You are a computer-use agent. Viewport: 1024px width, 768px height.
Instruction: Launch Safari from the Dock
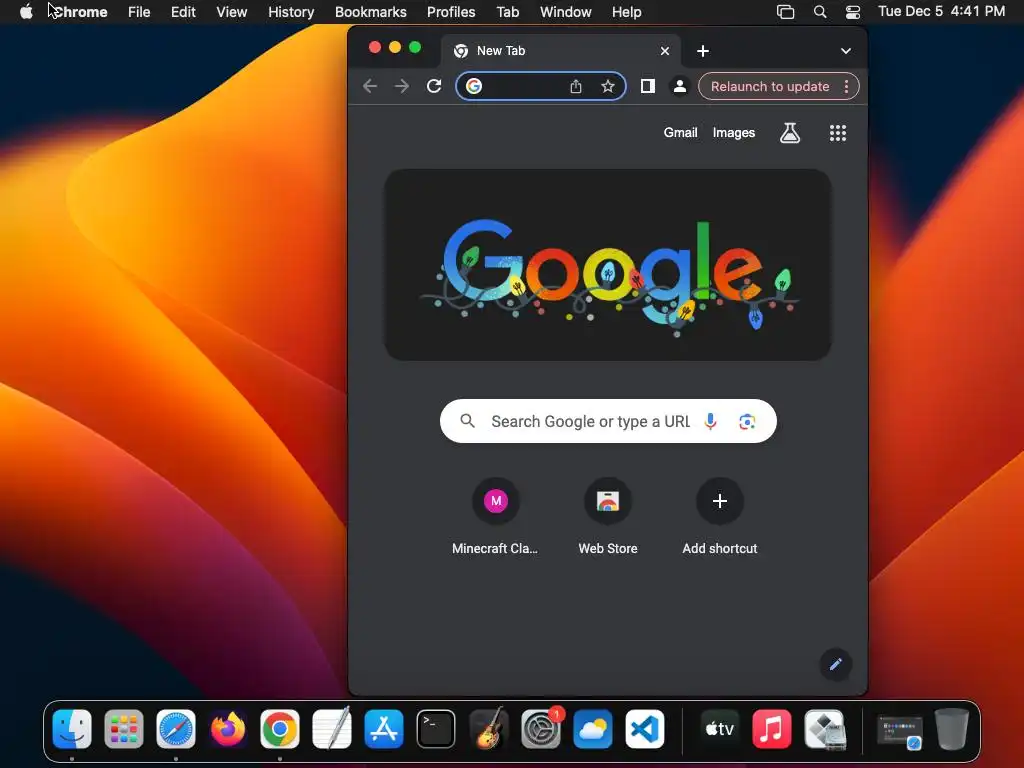pos(176,729)
